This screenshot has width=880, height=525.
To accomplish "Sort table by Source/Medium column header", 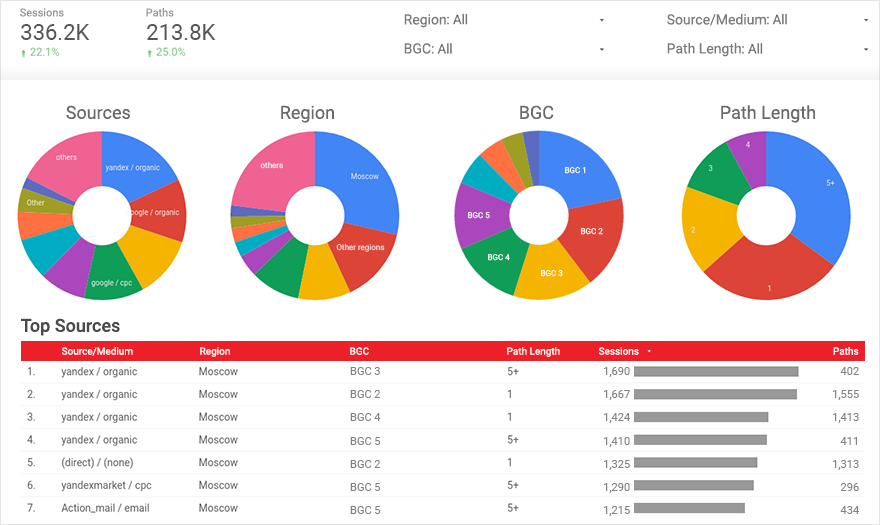I will coord(97,351).
